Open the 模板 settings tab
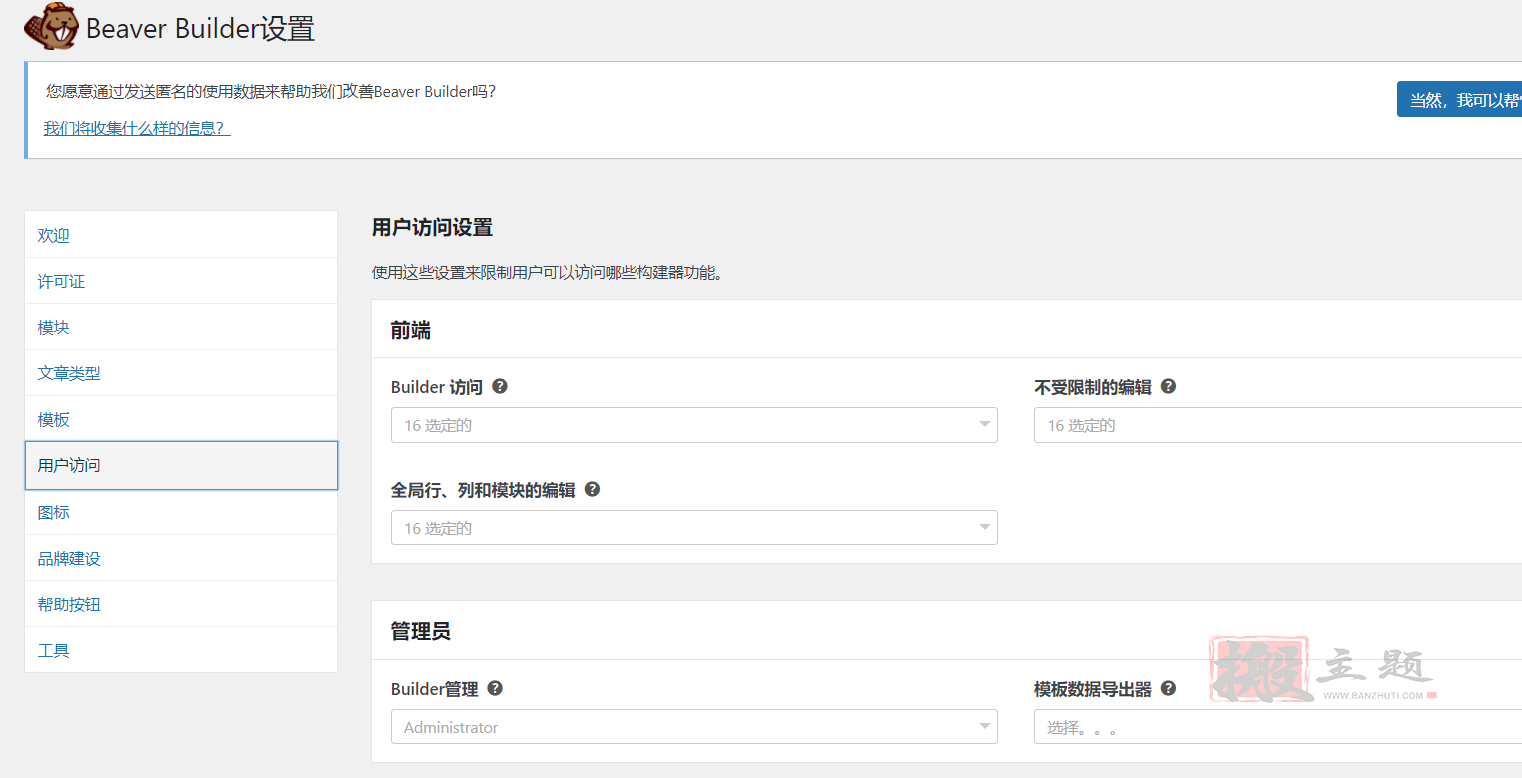1522x778 pixels. [181, 419]
